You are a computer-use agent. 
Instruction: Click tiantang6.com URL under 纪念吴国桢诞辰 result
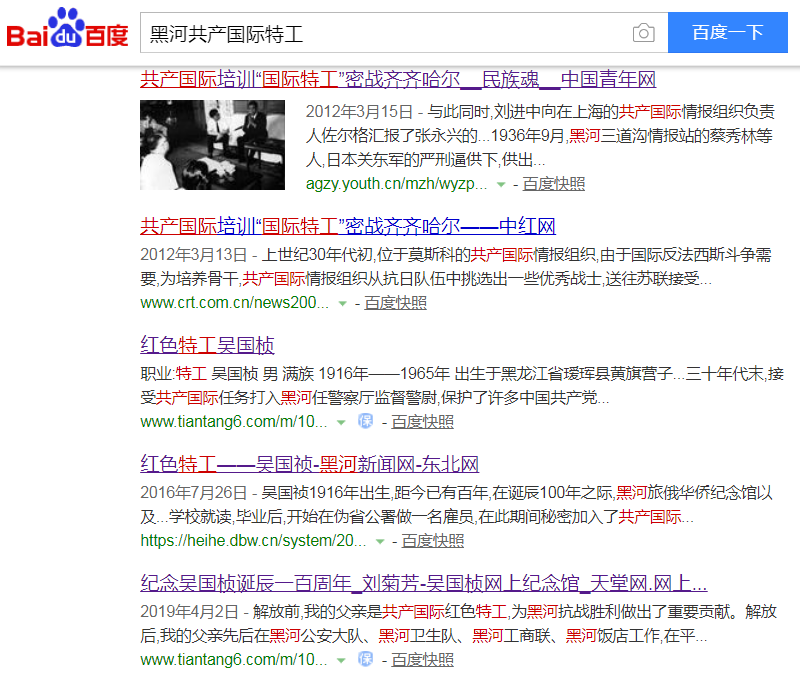[234, 659]
